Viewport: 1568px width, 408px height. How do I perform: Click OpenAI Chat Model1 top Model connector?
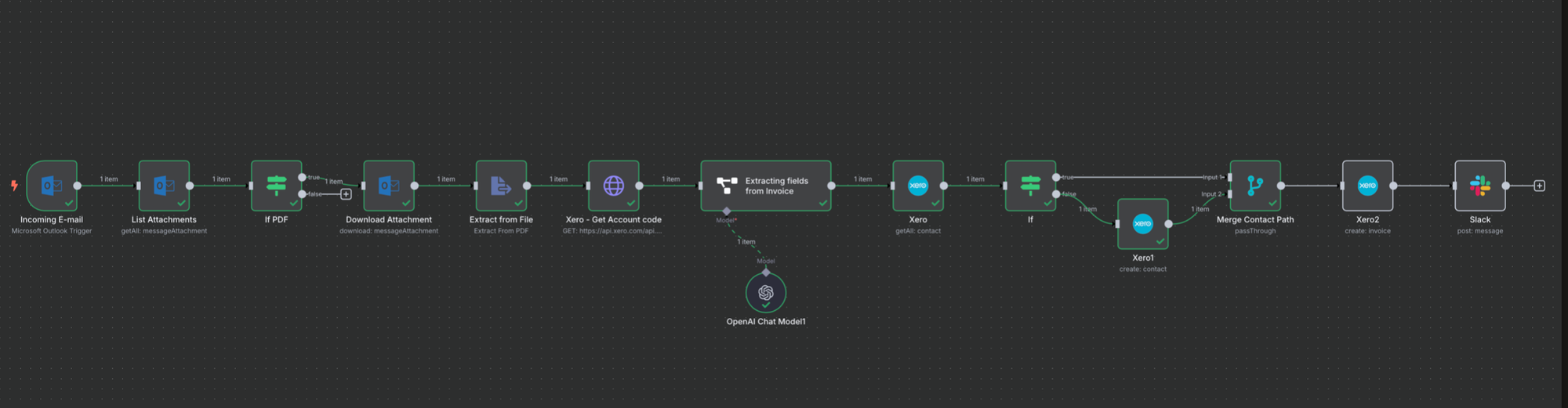[x=766, y=273]
